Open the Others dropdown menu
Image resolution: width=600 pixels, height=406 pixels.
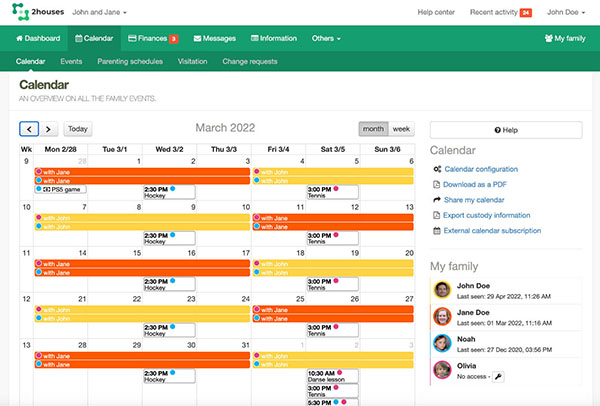tap(326, 39)
